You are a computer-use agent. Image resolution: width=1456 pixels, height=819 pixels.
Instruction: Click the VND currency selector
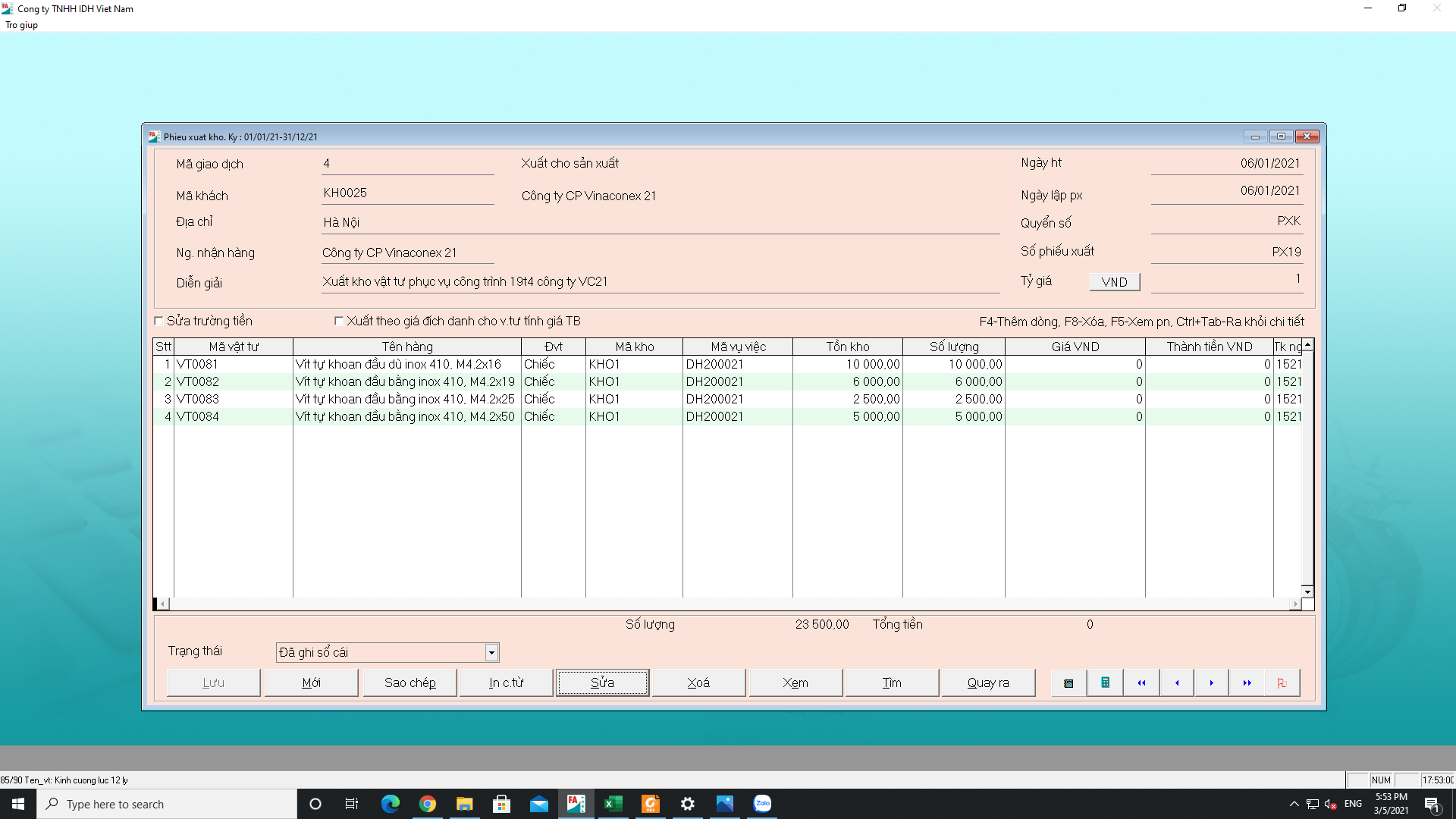1114,282
